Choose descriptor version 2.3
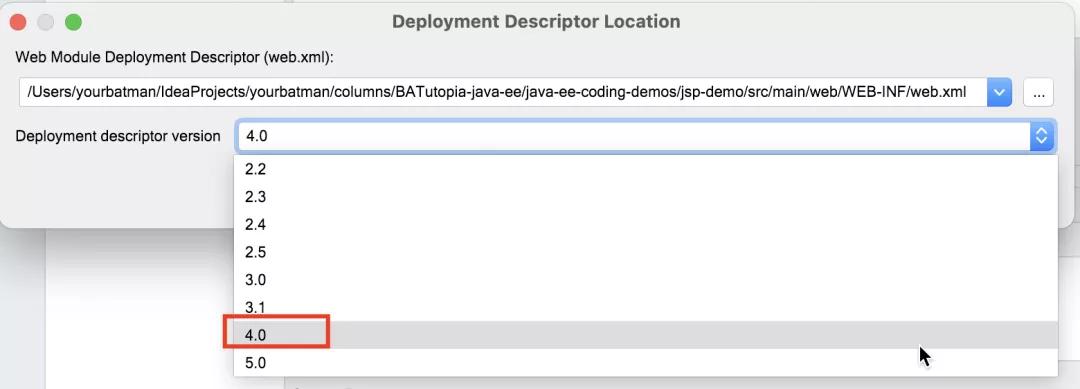Screen dimensions: 1080x389 (x=645, y=197)
